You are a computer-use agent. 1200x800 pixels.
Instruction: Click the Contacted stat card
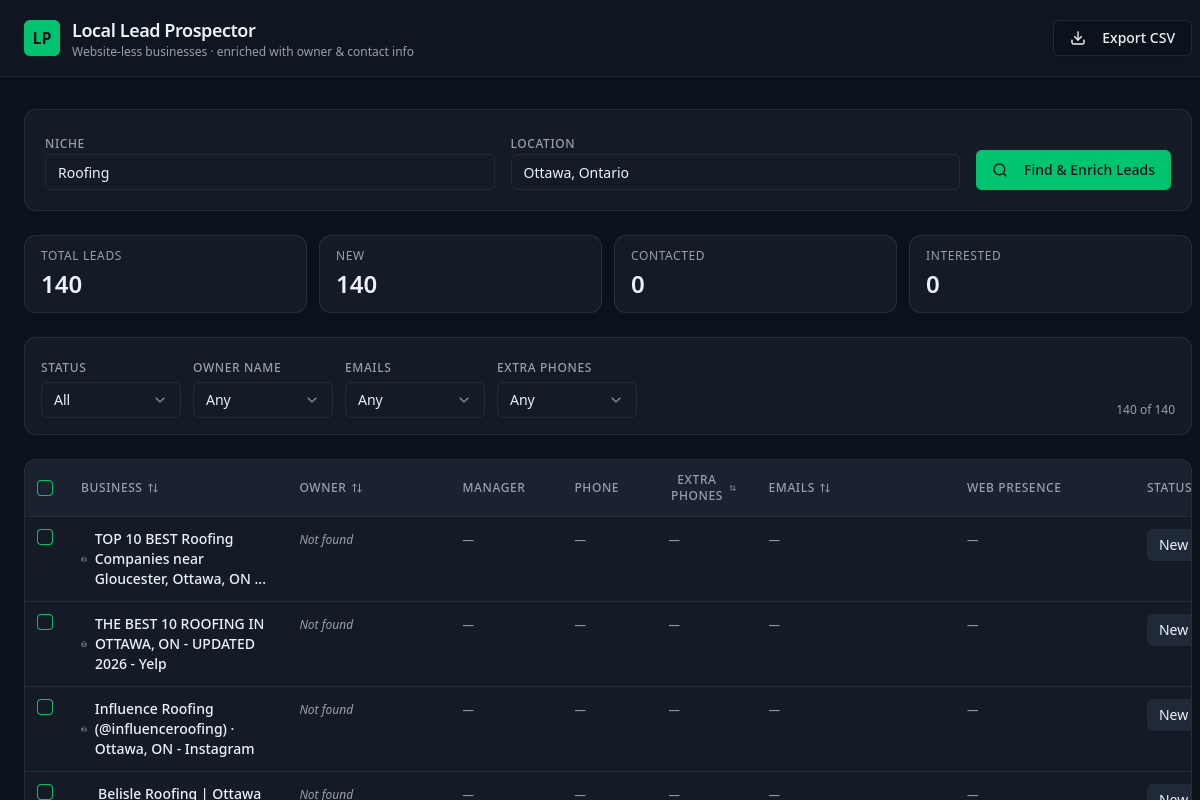coord(755,274)
